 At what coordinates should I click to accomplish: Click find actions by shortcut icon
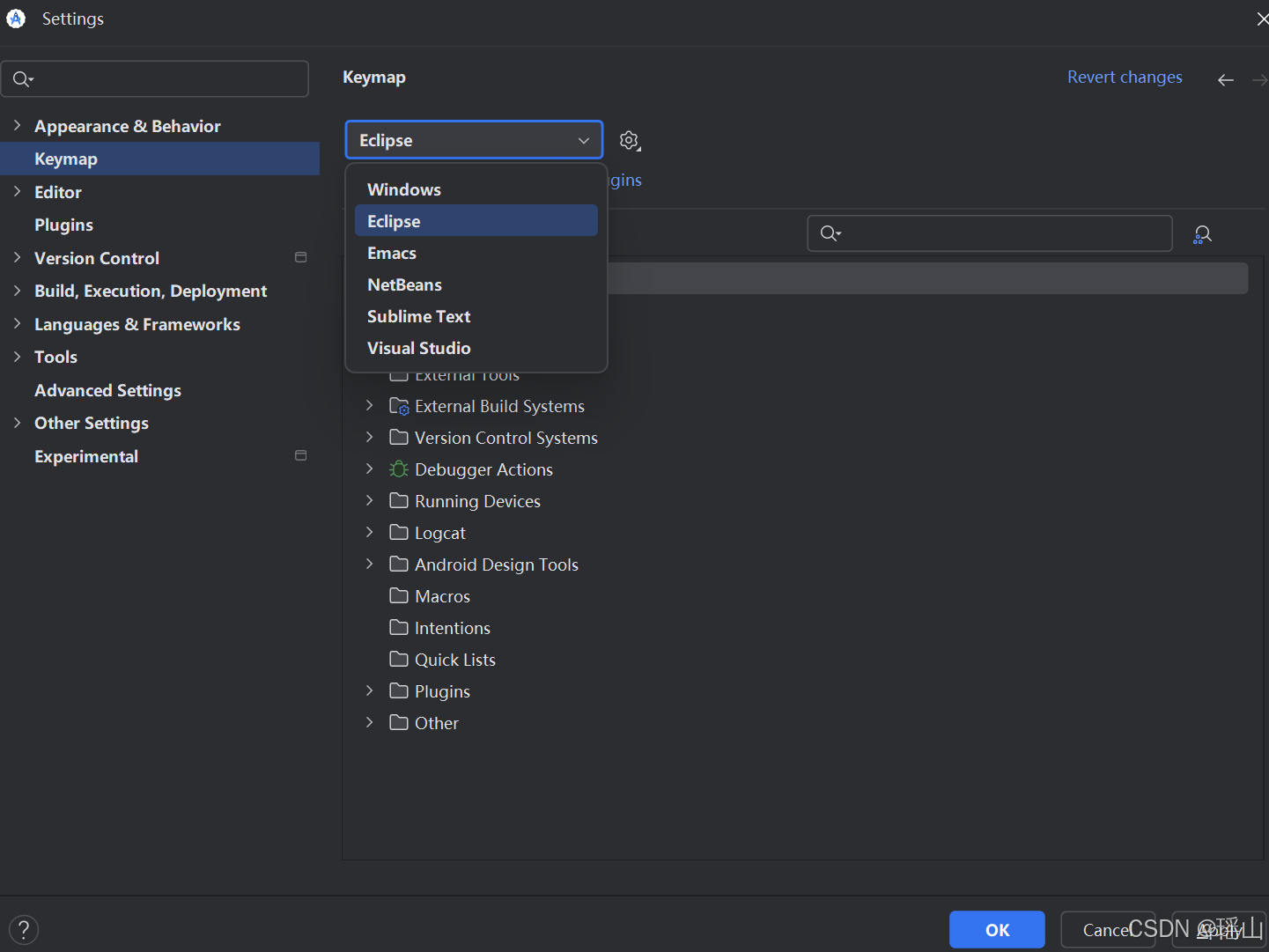point(1202,234)
